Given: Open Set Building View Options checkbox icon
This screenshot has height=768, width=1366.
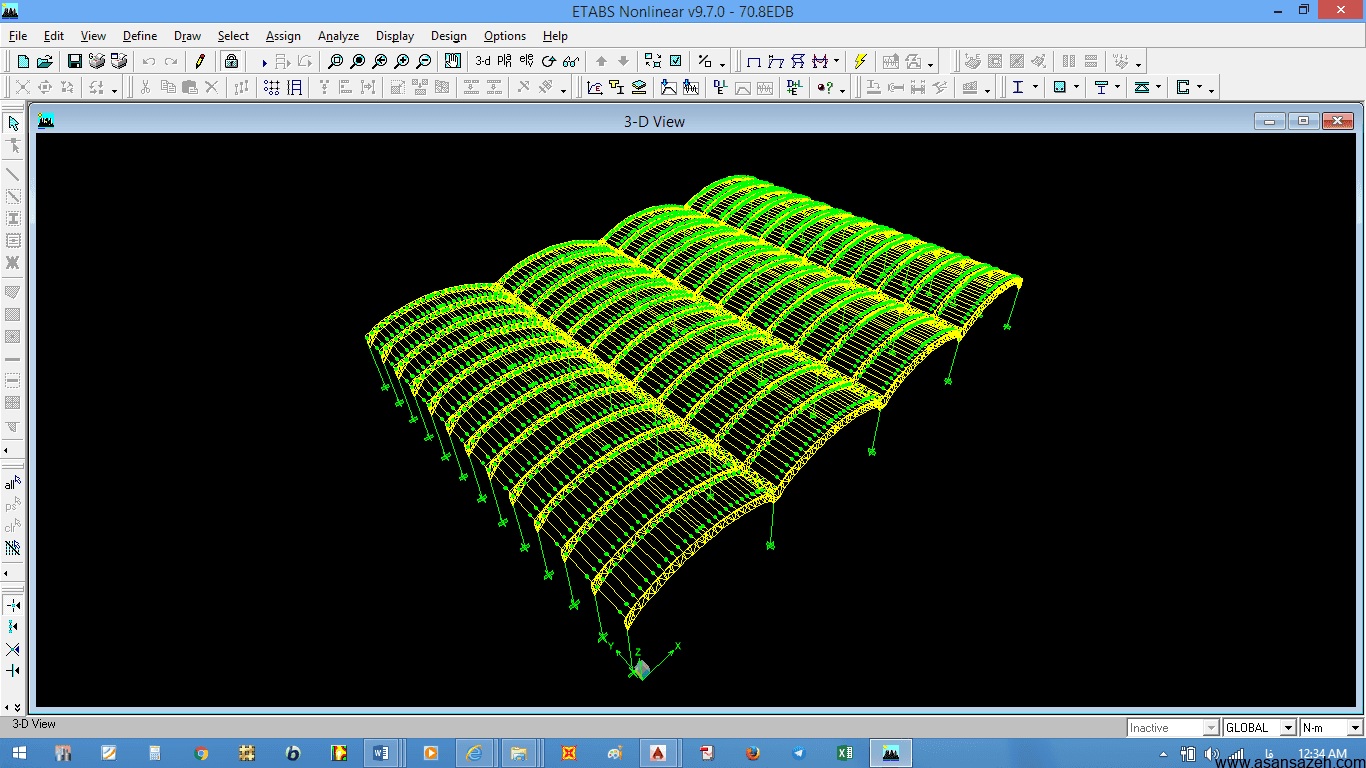Looking at the screenshot, I should (x=675, y=61).
